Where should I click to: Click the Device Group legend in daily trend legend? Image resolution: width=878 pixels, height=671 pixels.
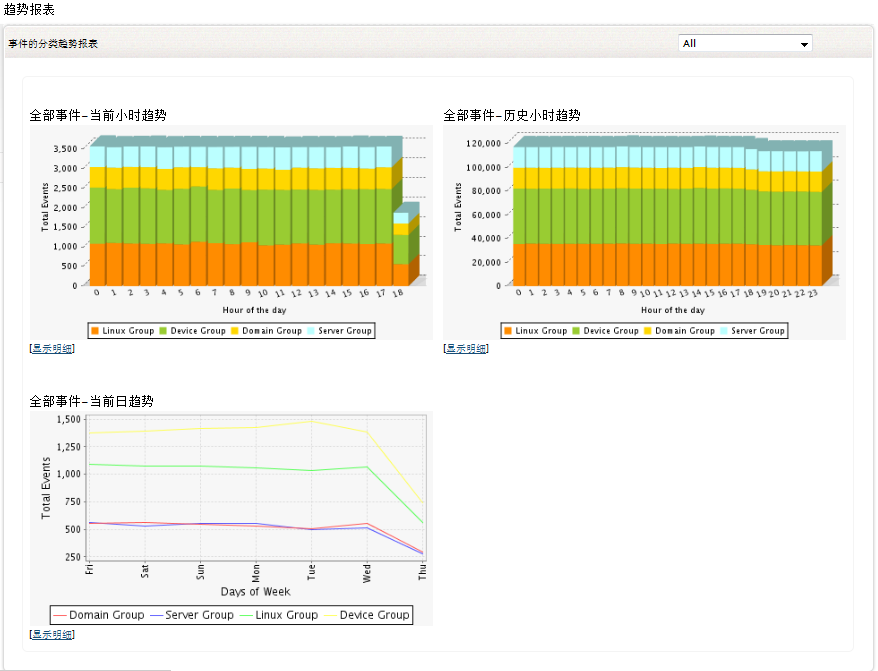[373, 614]
